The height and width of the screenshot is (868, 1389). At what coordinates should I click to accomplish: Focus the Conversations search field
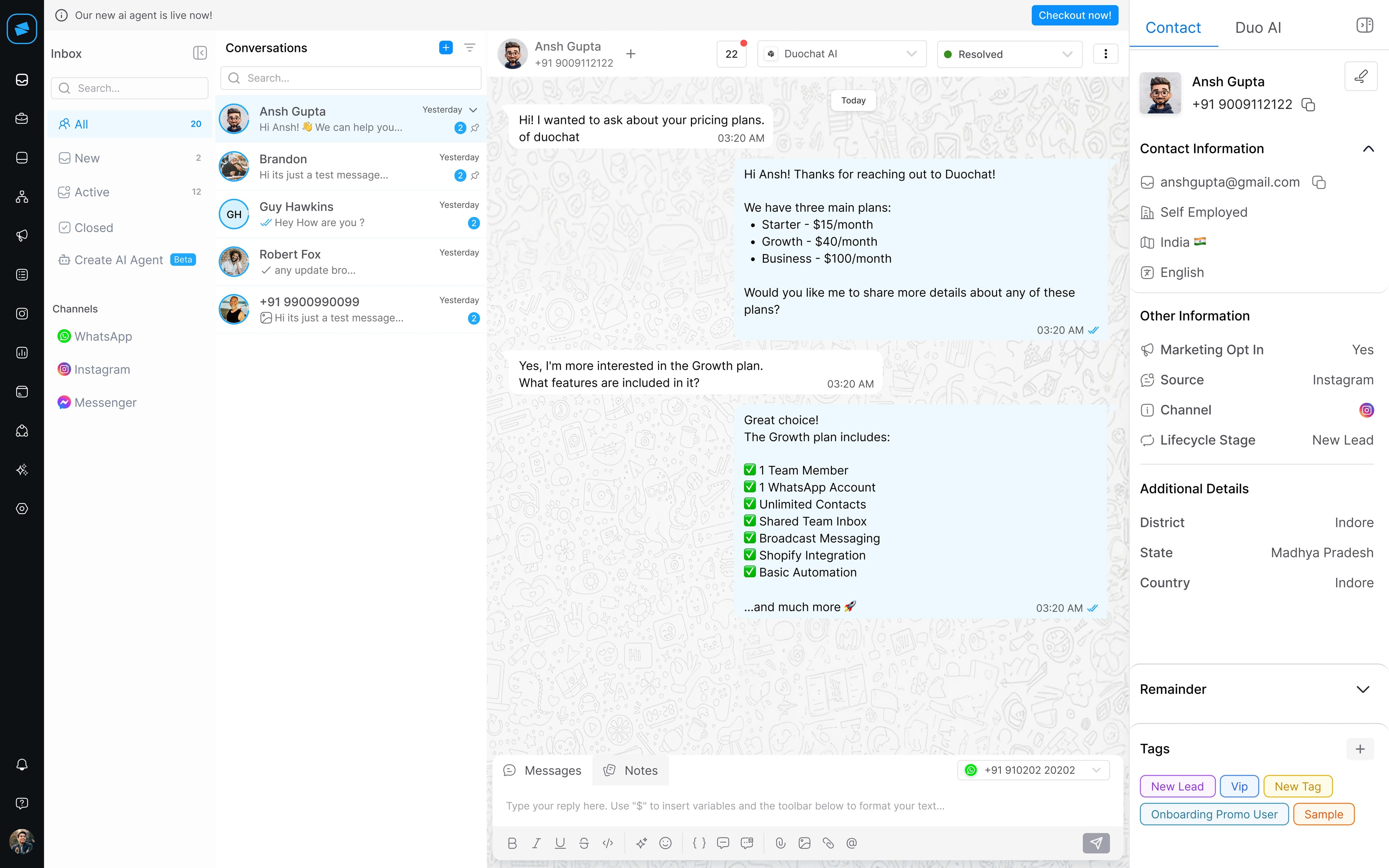tap(351, 78)
